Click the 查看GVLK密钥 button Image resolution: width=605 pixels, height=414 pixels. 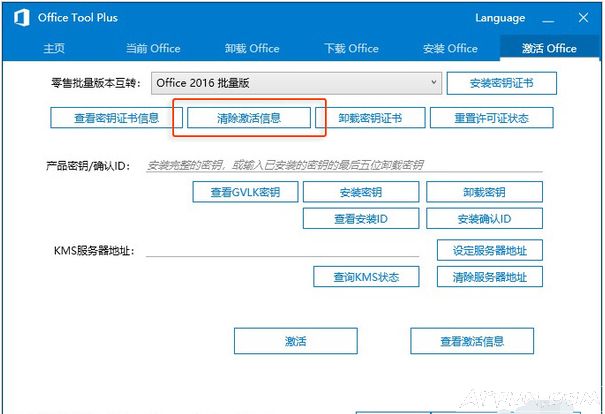click(245, 192)
